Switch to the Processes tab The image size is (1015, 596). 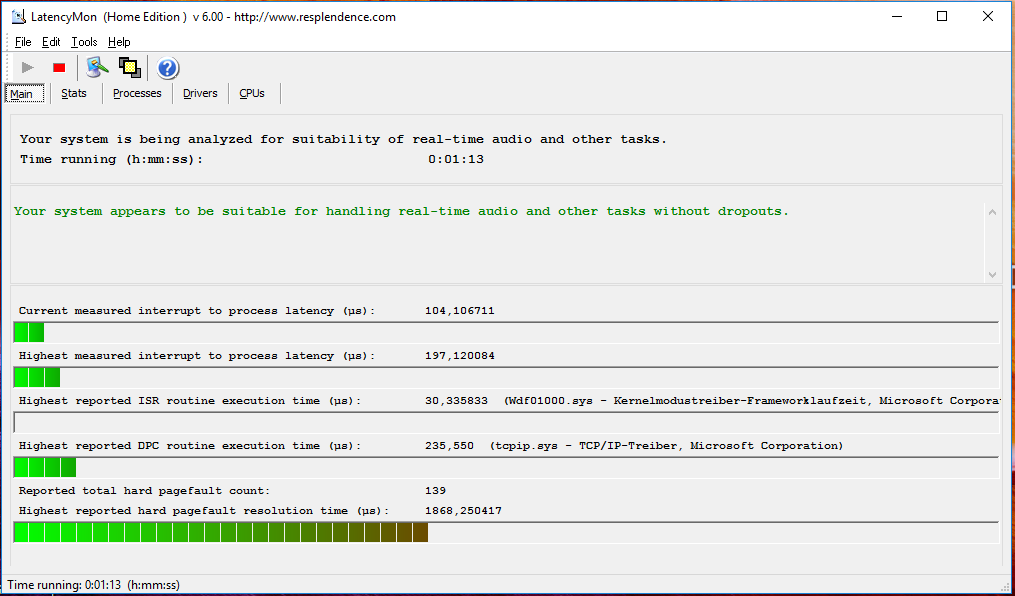(x=137, y=93)
